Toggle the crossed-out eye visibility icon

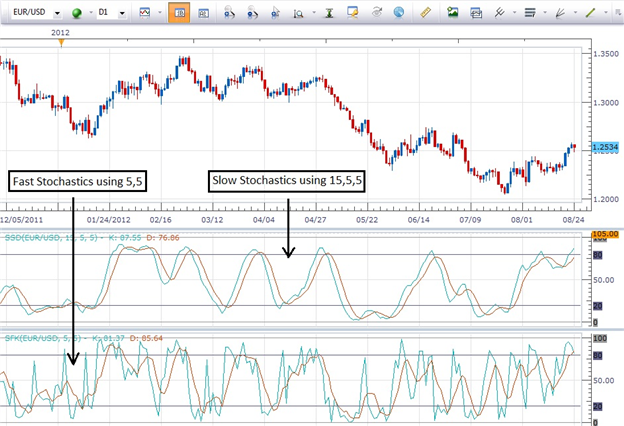point(376,12)
